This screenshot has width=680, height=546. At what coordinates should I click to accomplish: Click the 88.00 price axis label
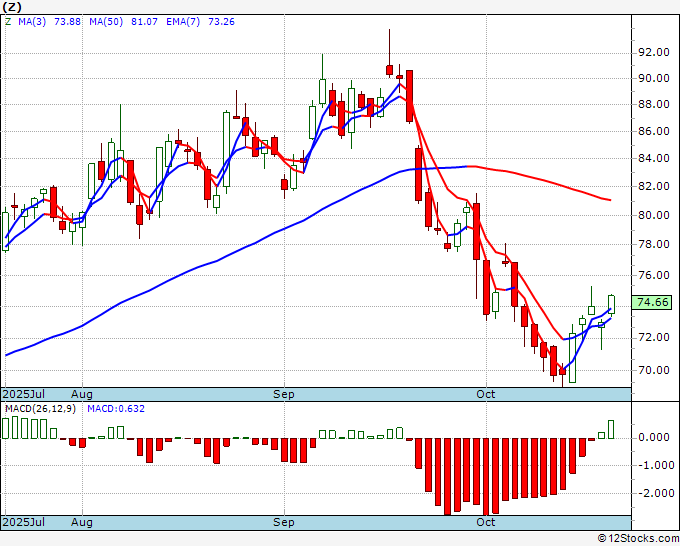[653, 105]
